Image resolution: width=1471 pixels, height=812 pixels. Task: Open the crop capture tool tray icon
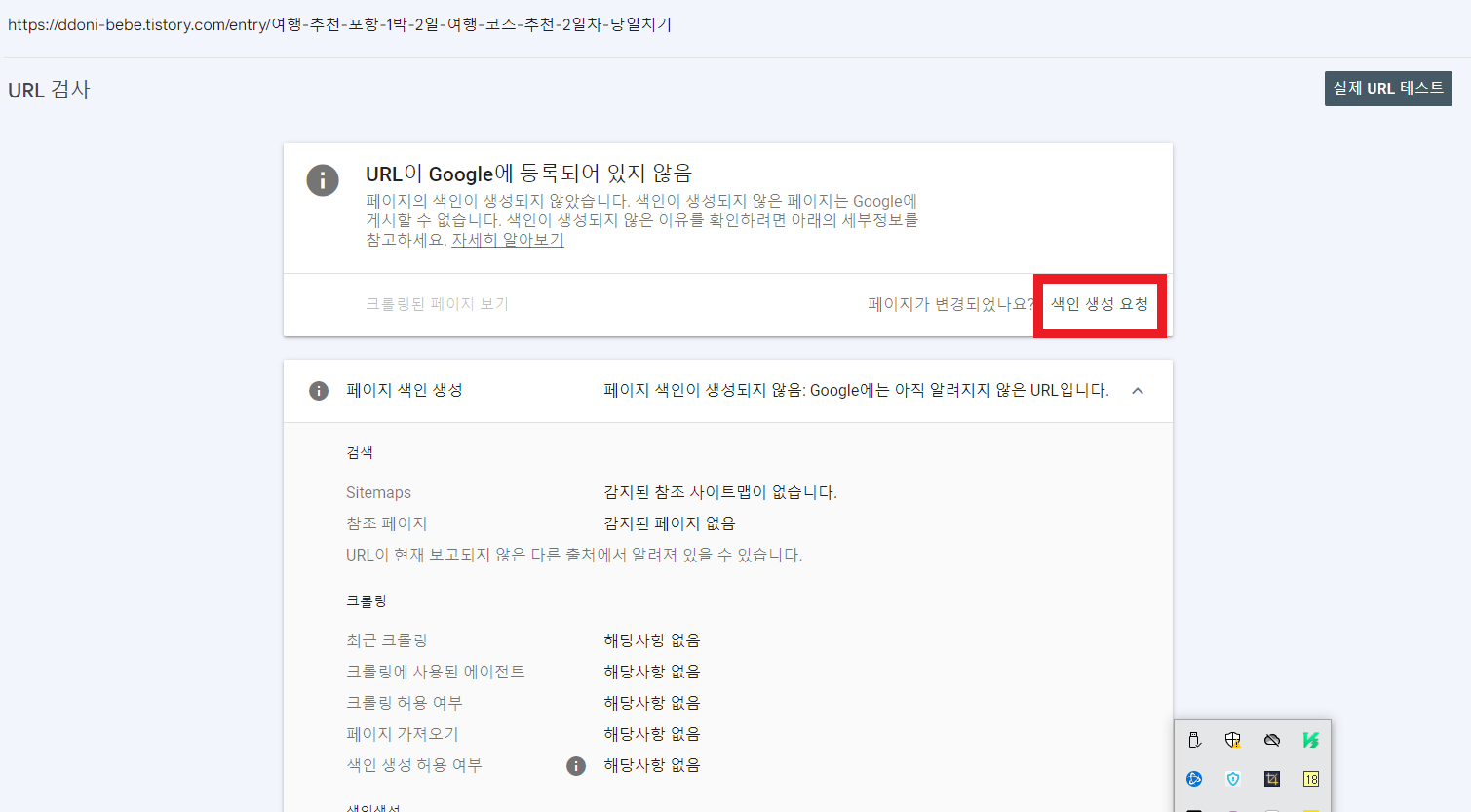click(1272, 779)
